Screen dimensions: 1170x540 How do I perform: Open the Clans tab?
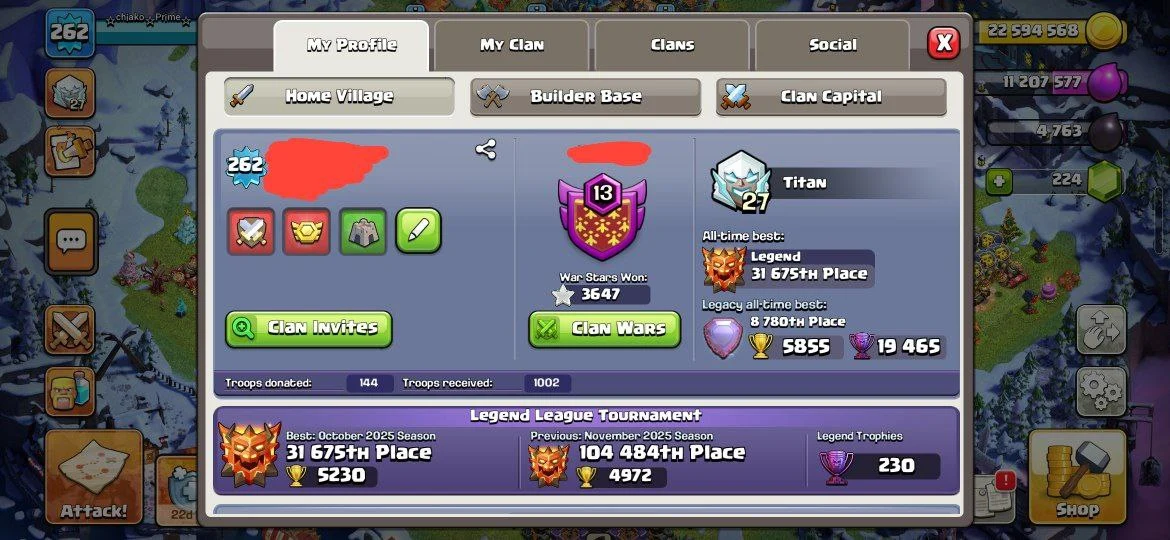[672, 45]
